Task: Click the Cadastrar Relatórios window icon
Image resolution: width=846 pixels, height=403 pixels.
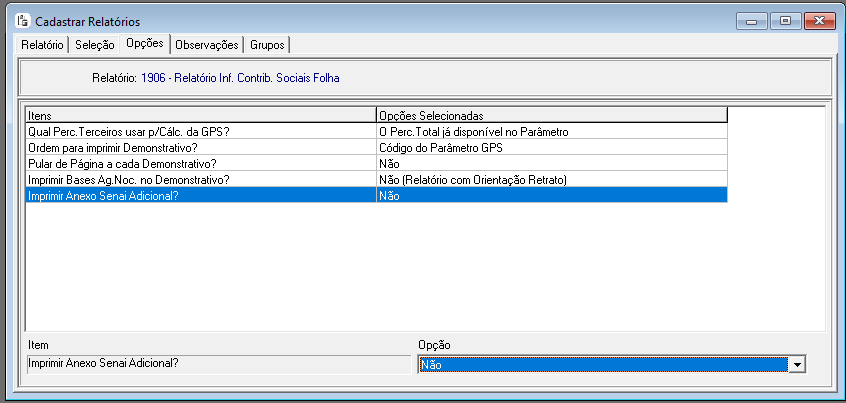Action: (23, 22)
